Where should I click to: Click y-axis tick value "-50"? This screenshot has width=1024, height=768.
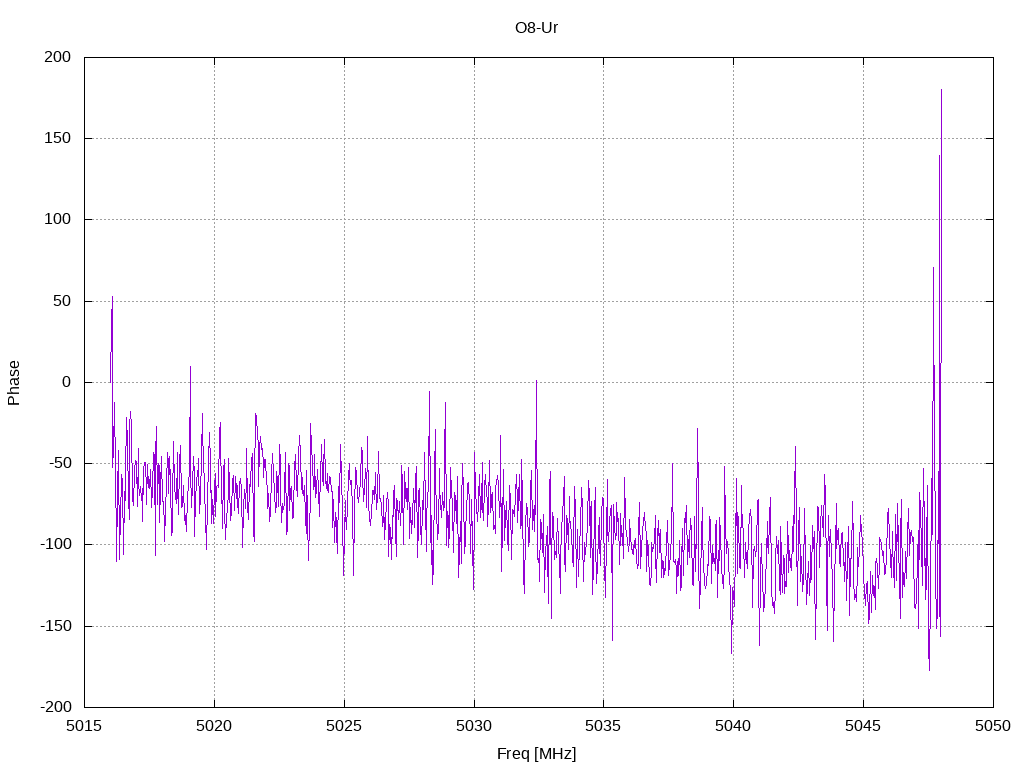59,463
